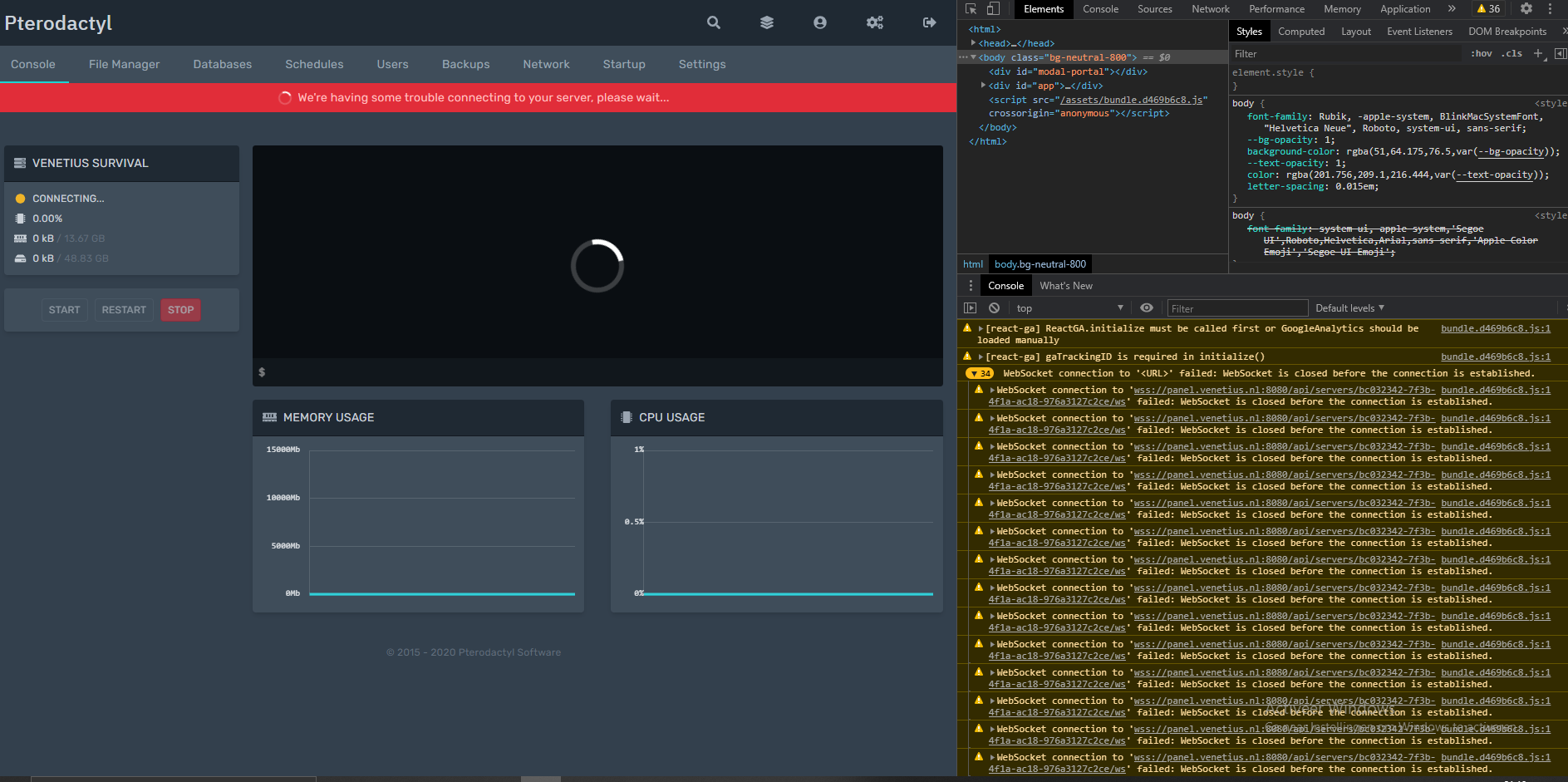The image size is (1568, 782).
Task: Expand the head element in DOM tree
Action: tap(974, 43)
